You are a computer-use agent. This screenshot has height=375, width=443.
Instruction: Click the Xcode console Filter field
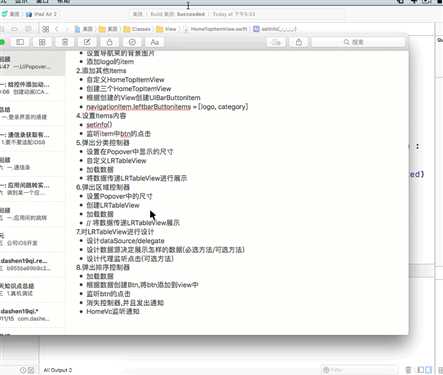pyautogui.click(x=358, y=370)
